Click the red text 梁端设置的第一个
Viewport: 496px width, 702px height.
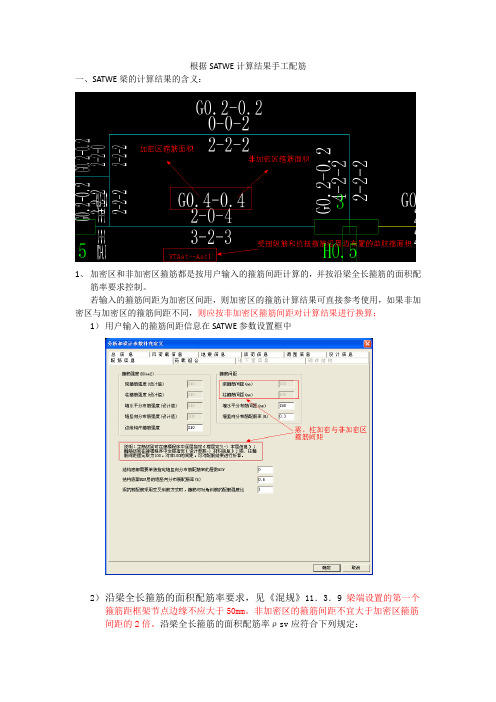coord(382,597)
